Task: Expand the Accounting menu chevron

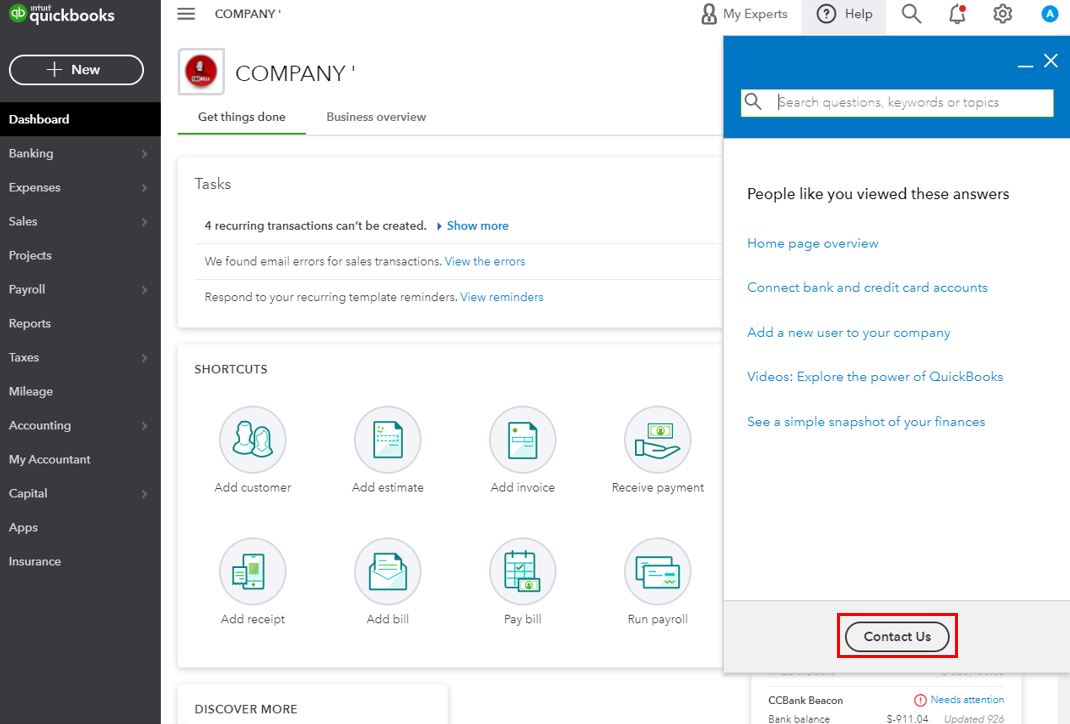Action: click(x=144, y=426)
